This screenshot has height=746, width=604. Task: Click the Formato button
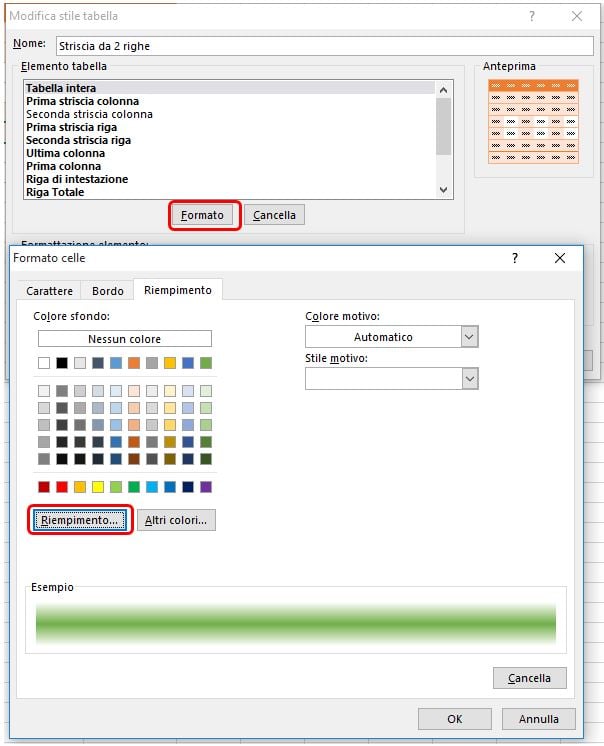pyautogui.click(x=203, y=215)
